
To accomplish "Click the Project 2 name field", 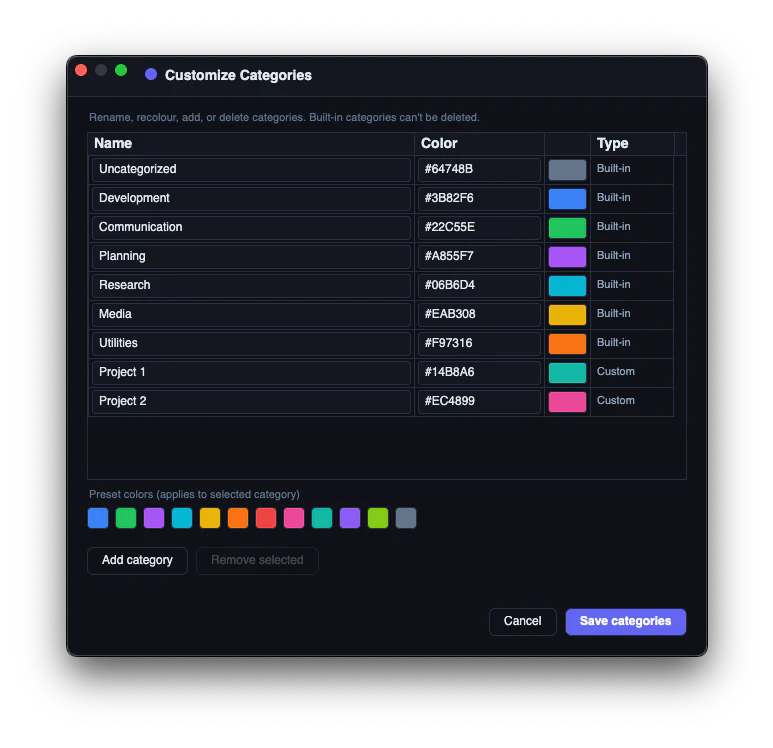I will (x=251, y=402).
